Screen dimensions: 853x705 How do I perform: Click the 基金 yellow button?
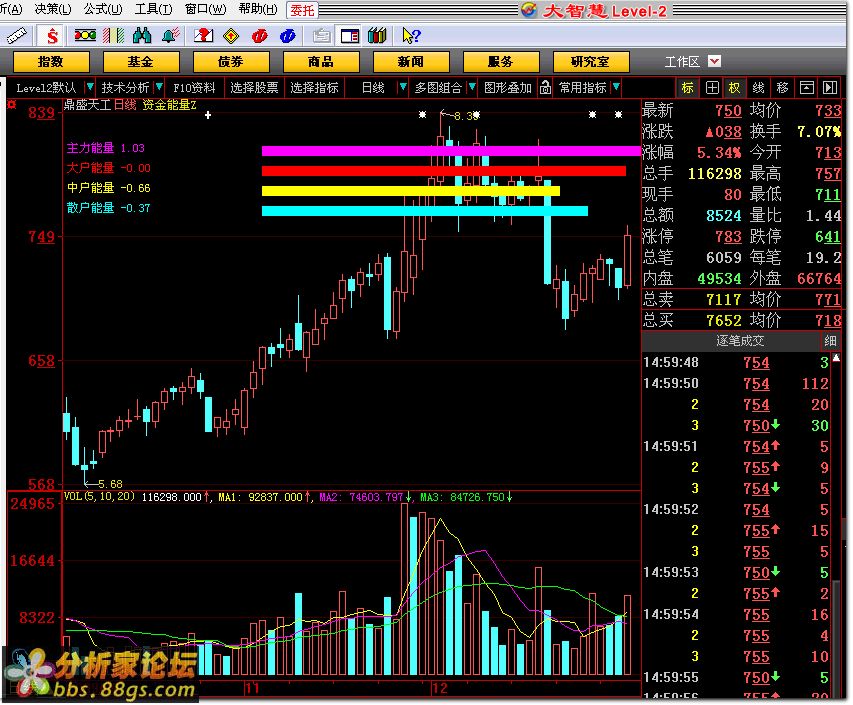coord(140,61)
